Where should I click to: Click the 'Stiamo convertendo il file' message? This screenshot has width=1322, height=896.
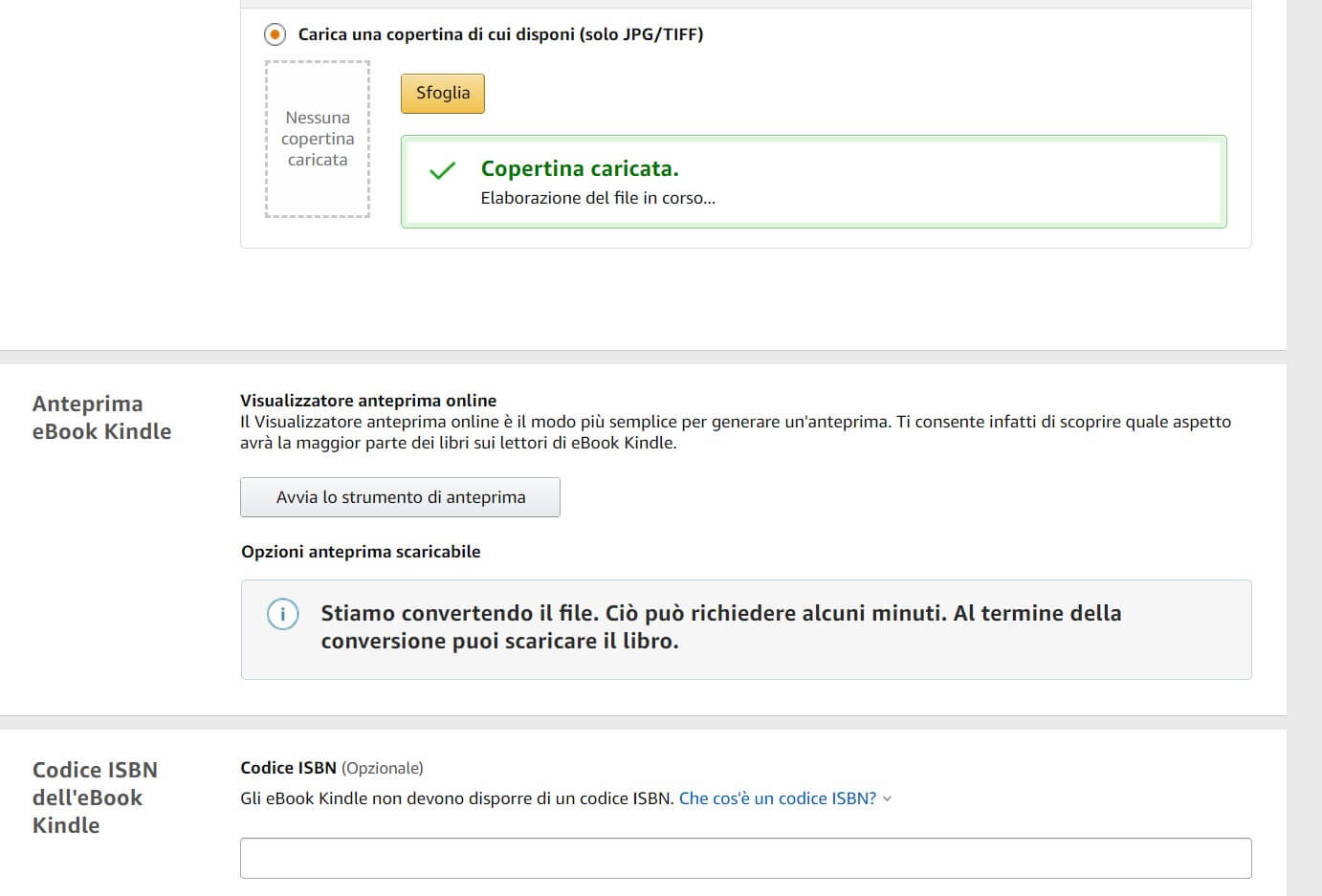point(720,626)
